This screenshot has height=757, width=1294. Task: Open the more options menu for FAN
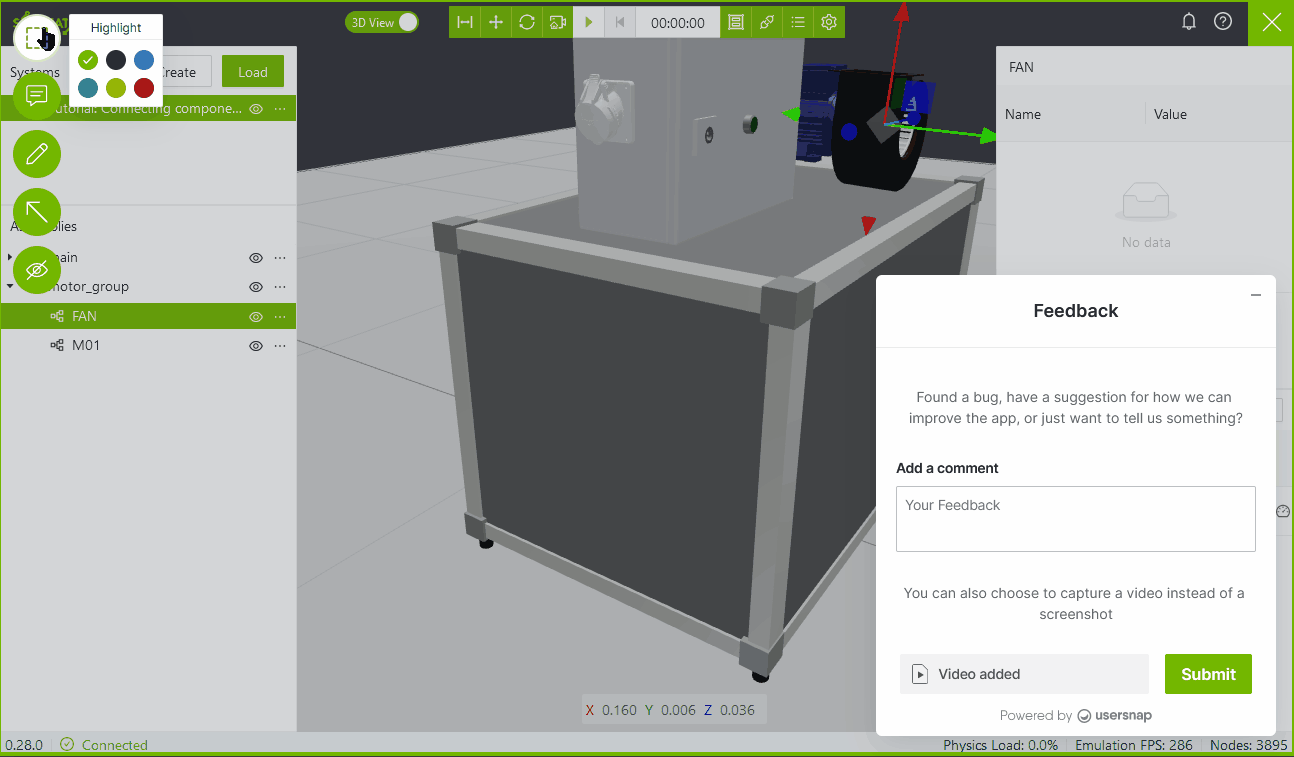[x=280, y=316]
